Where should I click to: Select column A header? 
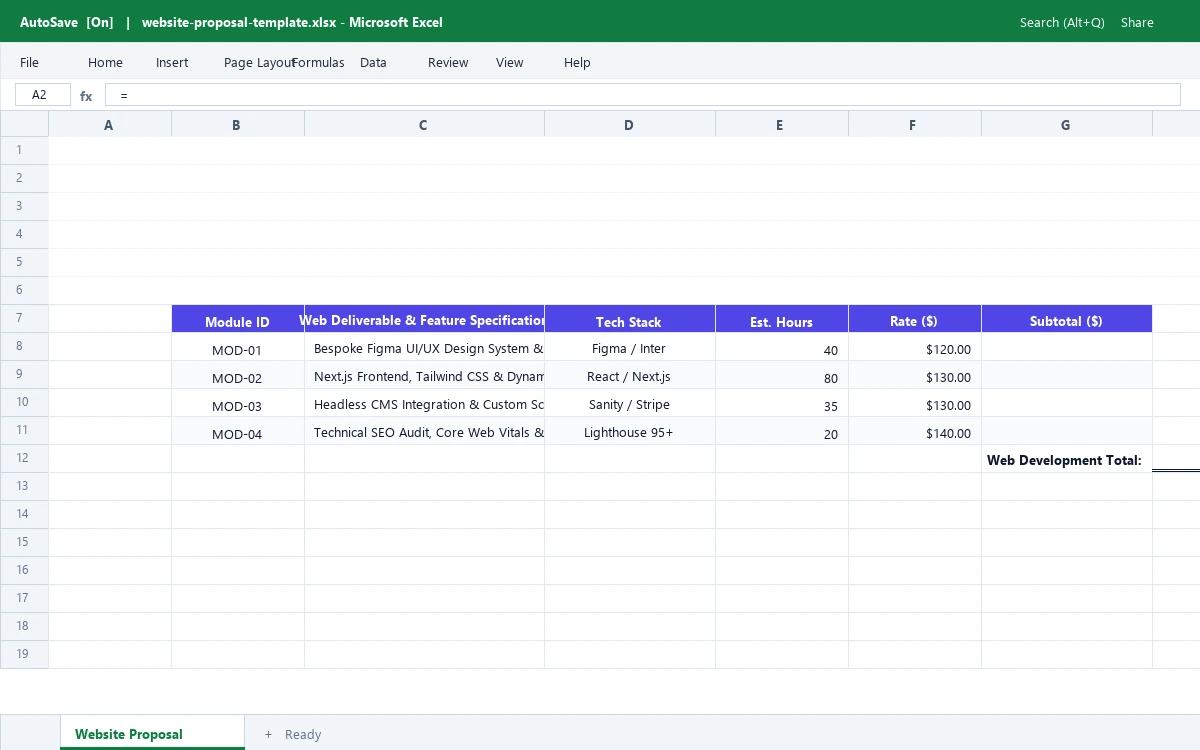click(110, 124)
